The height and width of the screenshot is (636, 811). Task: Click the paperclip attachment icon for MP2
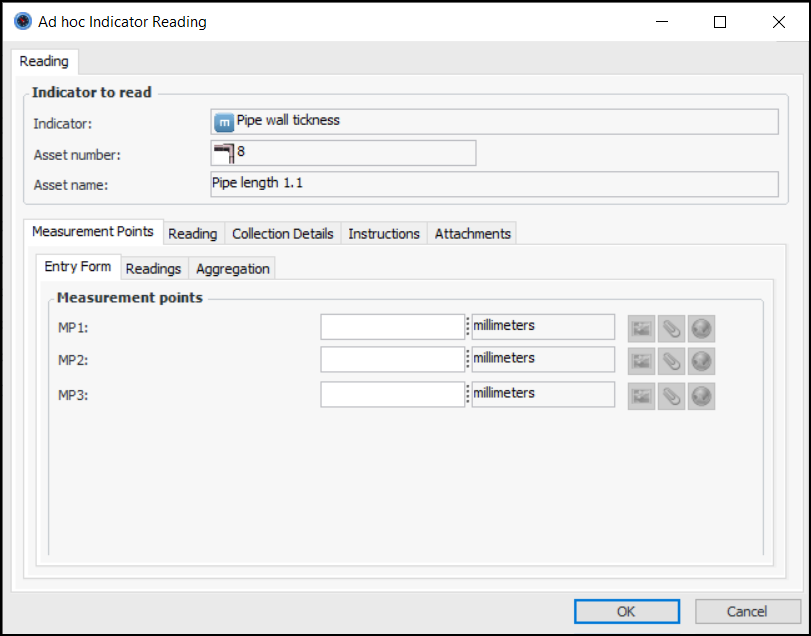click(671, 361)
